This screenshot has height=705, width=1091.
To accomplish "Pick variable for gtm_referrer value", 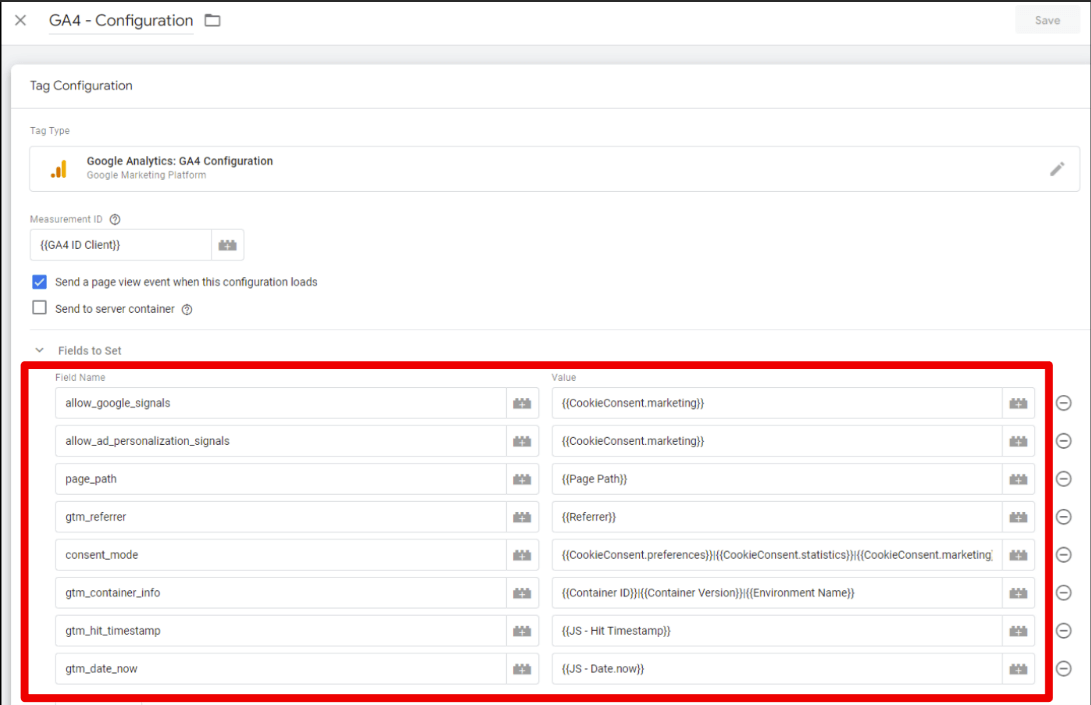I will tap(1018, 517).
